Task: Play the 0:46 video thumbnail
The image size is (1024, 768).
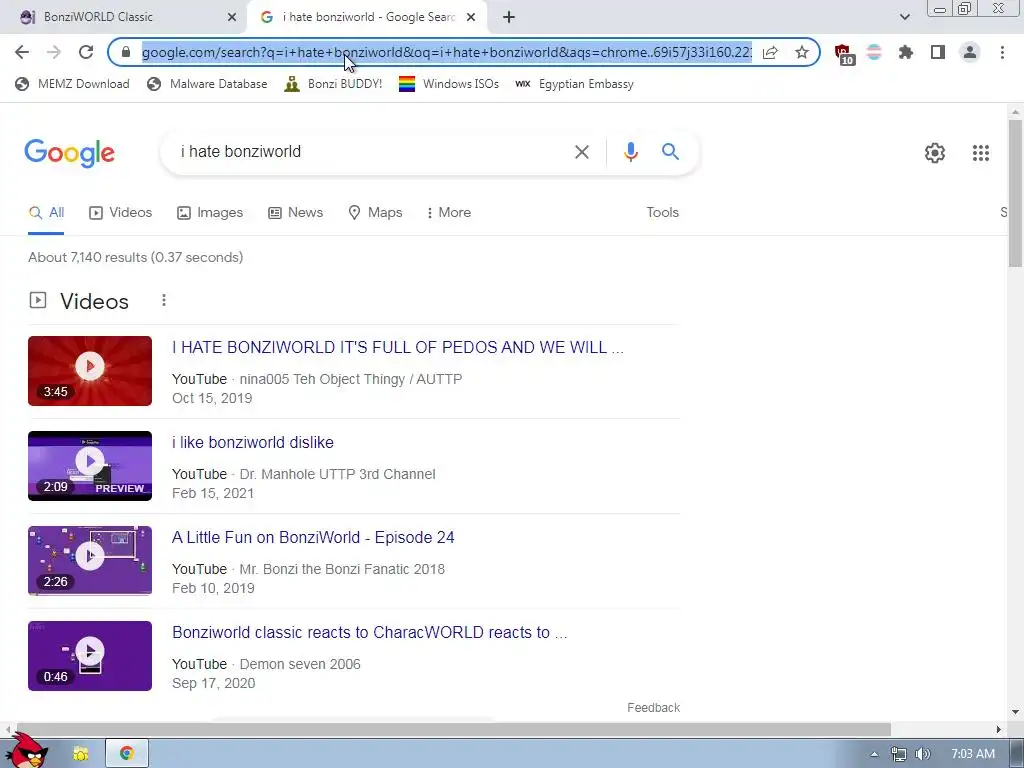Action: tap(90, 656)
